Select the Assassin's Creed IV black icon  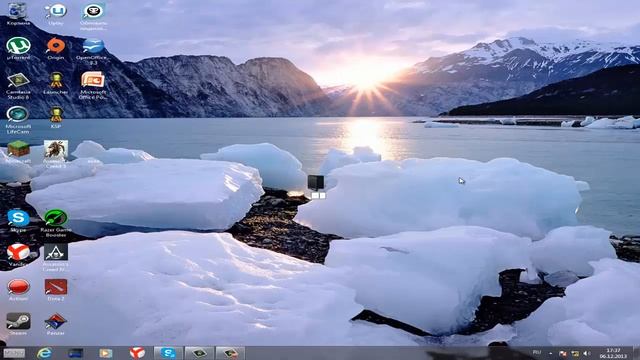point(56,258)
